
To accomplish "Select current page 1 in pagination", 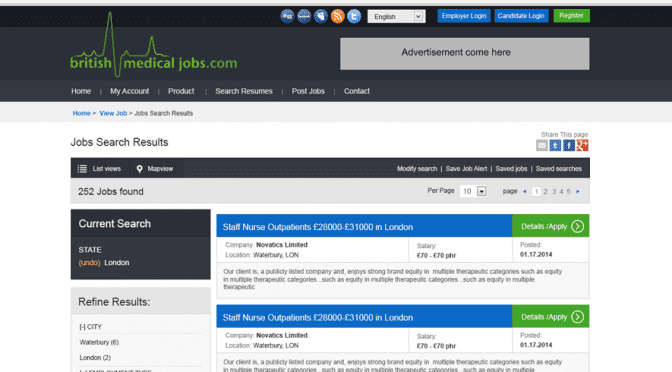I will pos(536,192).
